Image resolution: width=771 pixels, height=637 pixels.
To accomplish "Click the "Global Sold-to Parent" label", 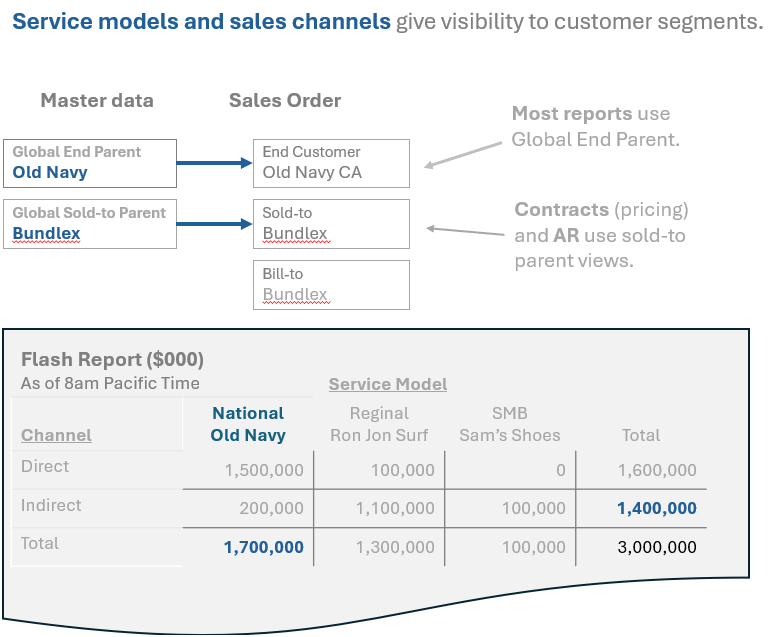I will click(x=89, y=212).
